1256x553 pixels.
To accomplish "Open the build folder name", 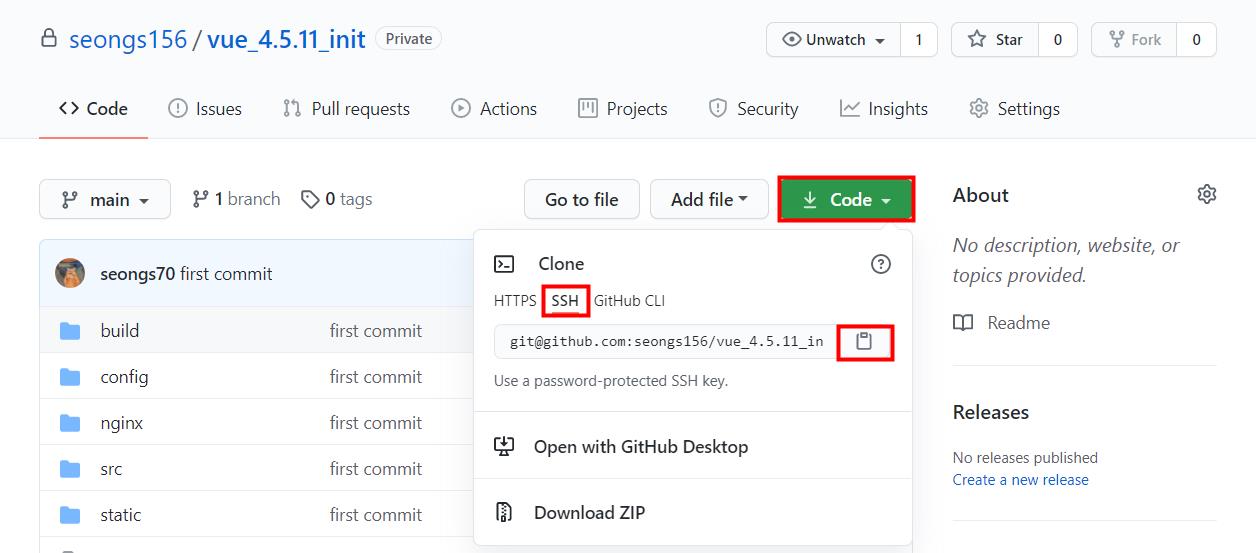I will 120,331.
